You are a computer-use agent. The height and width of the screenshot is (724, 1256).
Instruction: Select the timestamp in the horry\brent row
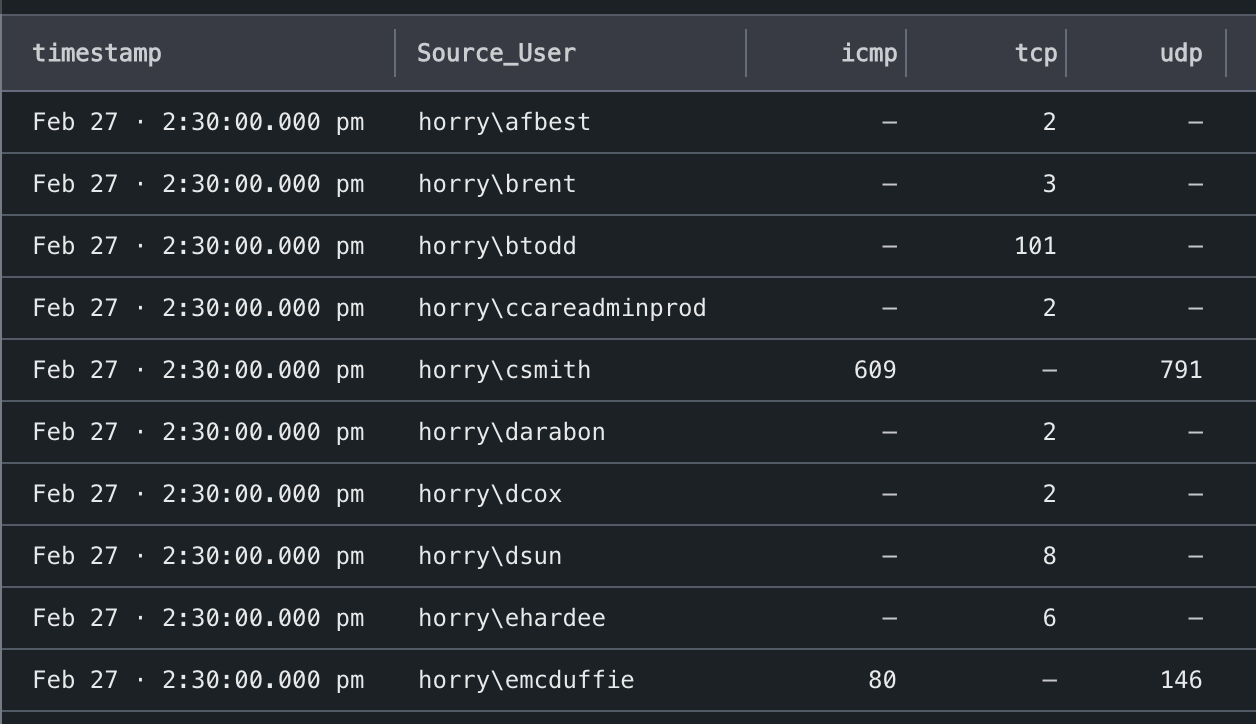click(x=198, y=184)
